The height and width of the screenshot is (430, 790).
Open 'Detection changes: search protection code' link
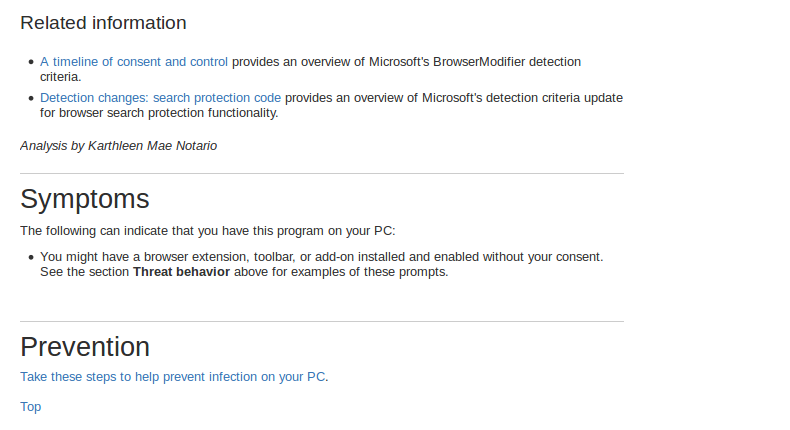(x=160, y=97)
